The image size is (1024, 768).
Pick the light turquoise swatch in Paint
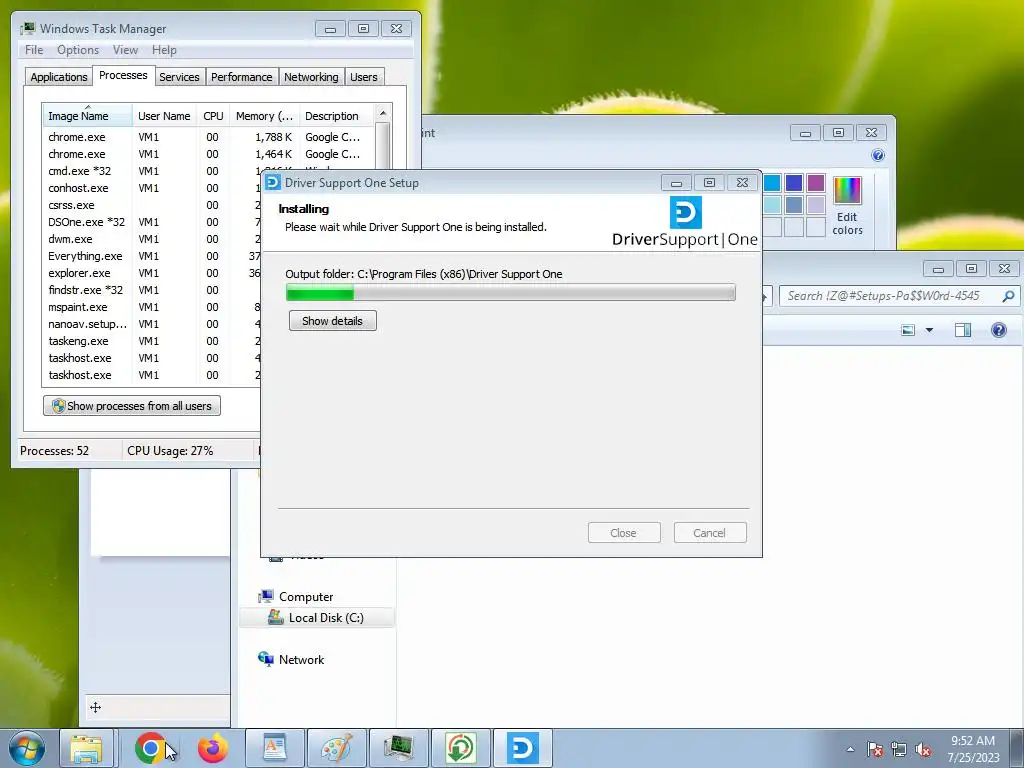coord(772,205)
